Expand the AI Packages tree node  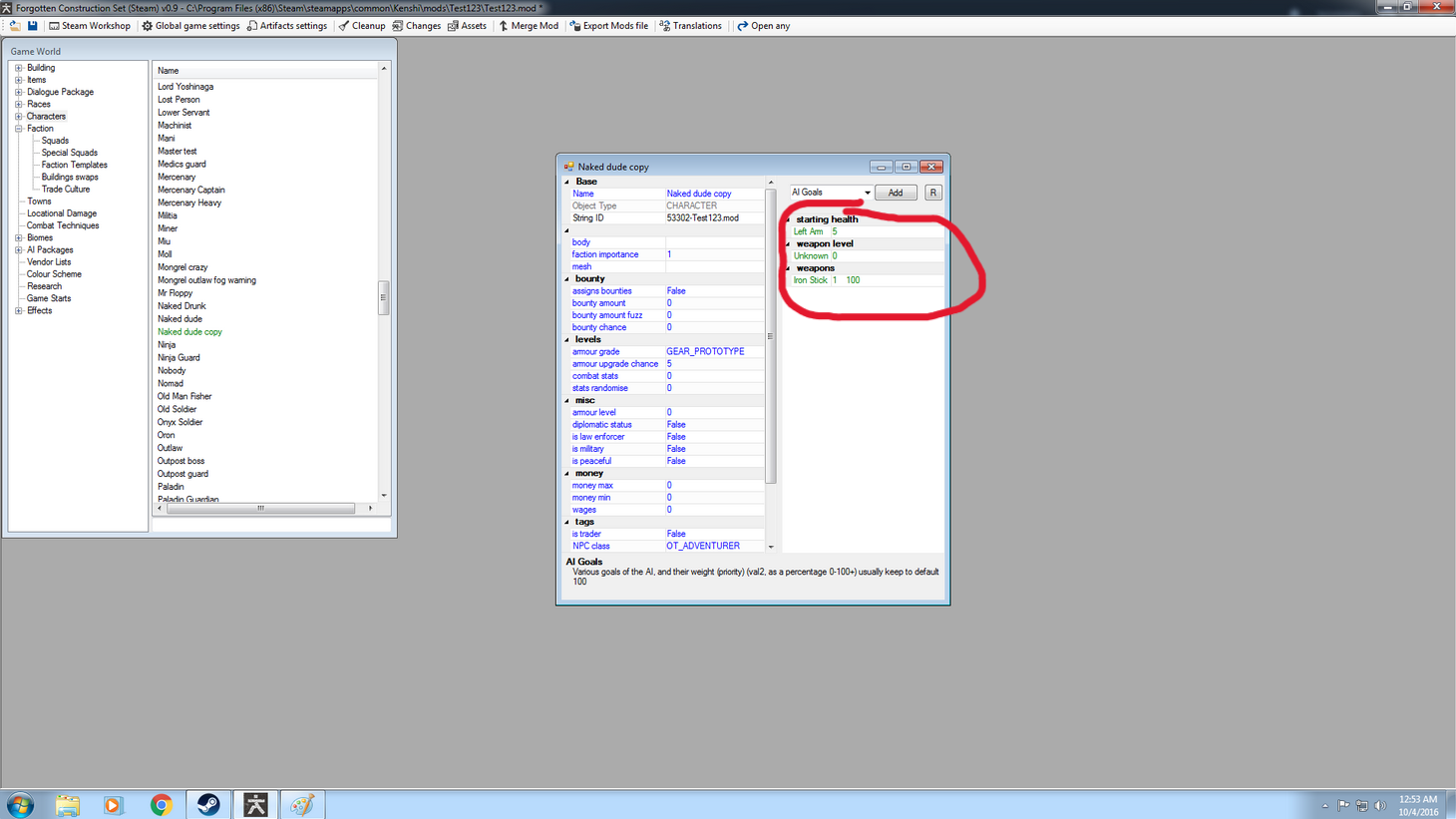click(x=18, y=250)
